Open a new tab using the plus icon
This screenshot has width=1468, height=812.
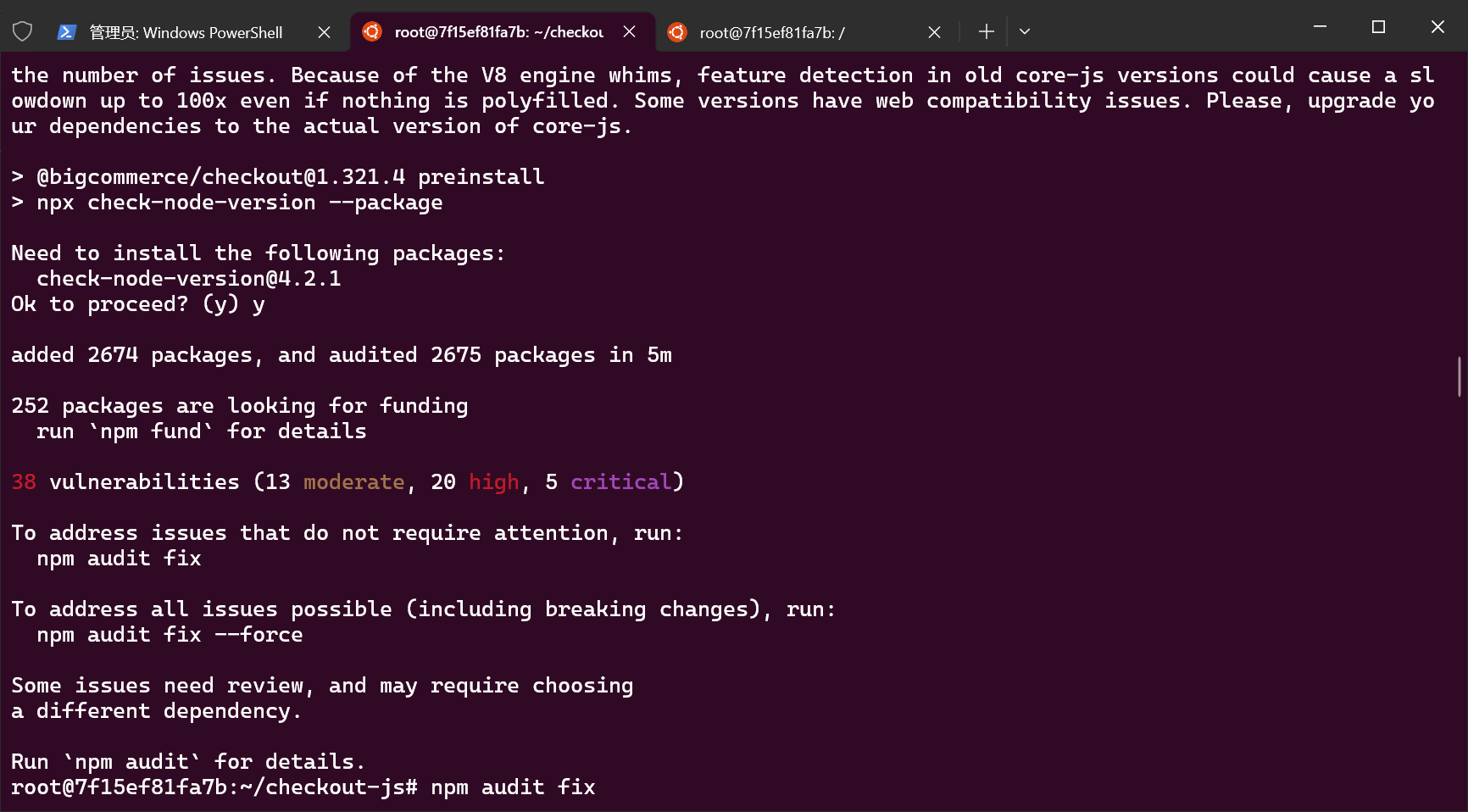click(985, 31)
